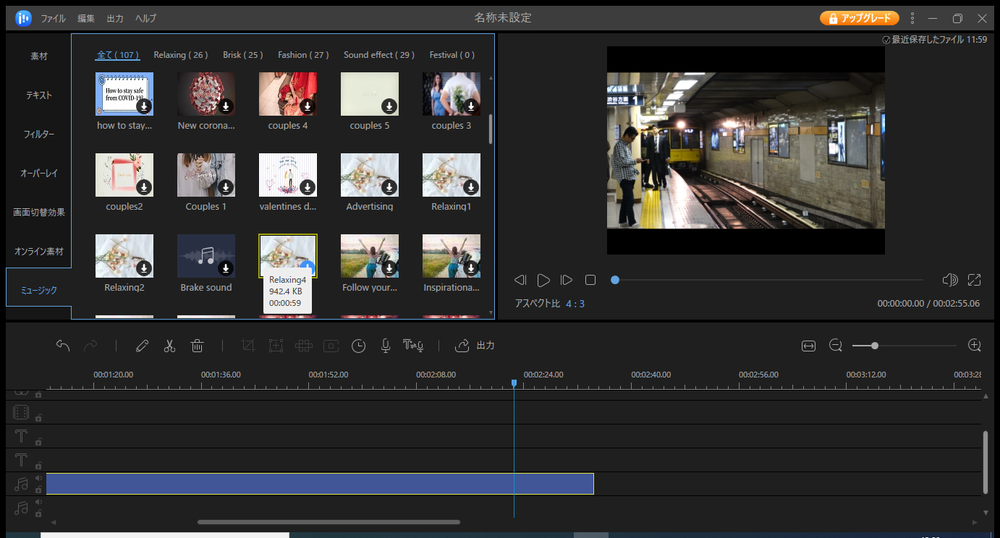Download the 'New corona...' track
1000x538 pixels.
[226, 106]
